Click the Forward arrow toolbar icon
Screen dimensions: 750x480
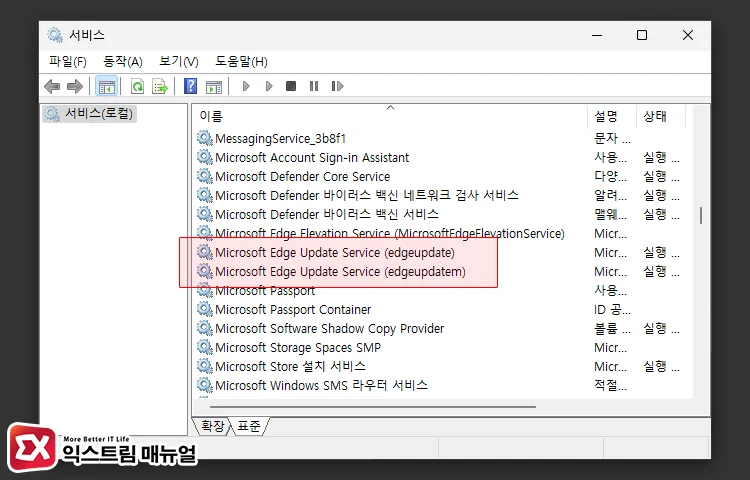coord(75,87)
